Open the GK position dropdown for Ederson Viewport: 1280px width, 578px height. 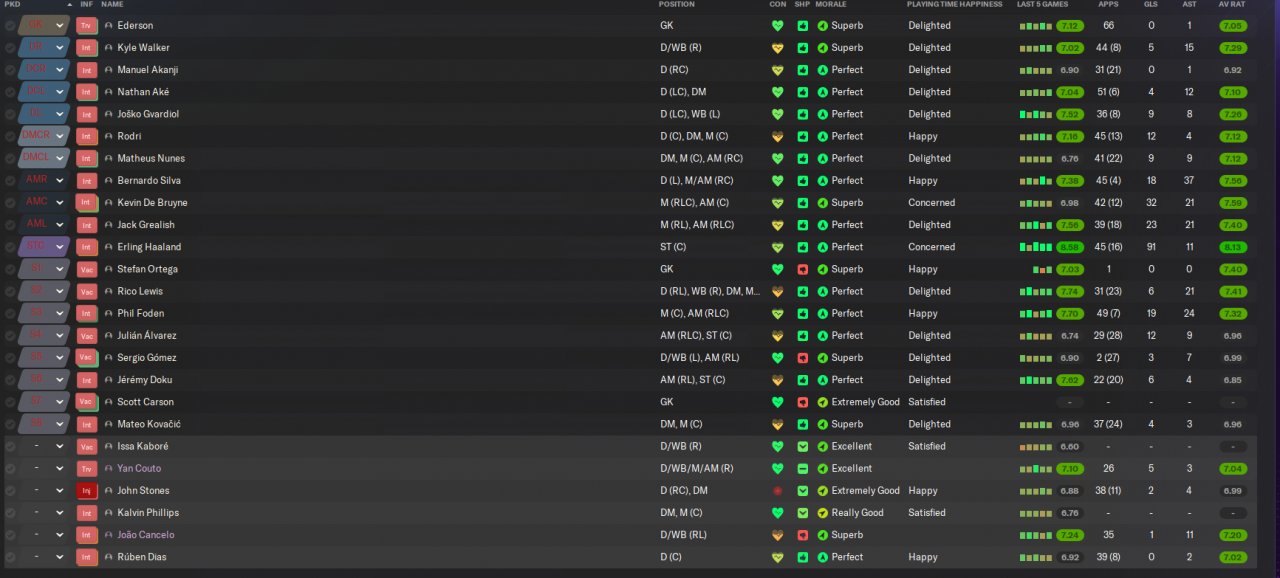point(43,25)
